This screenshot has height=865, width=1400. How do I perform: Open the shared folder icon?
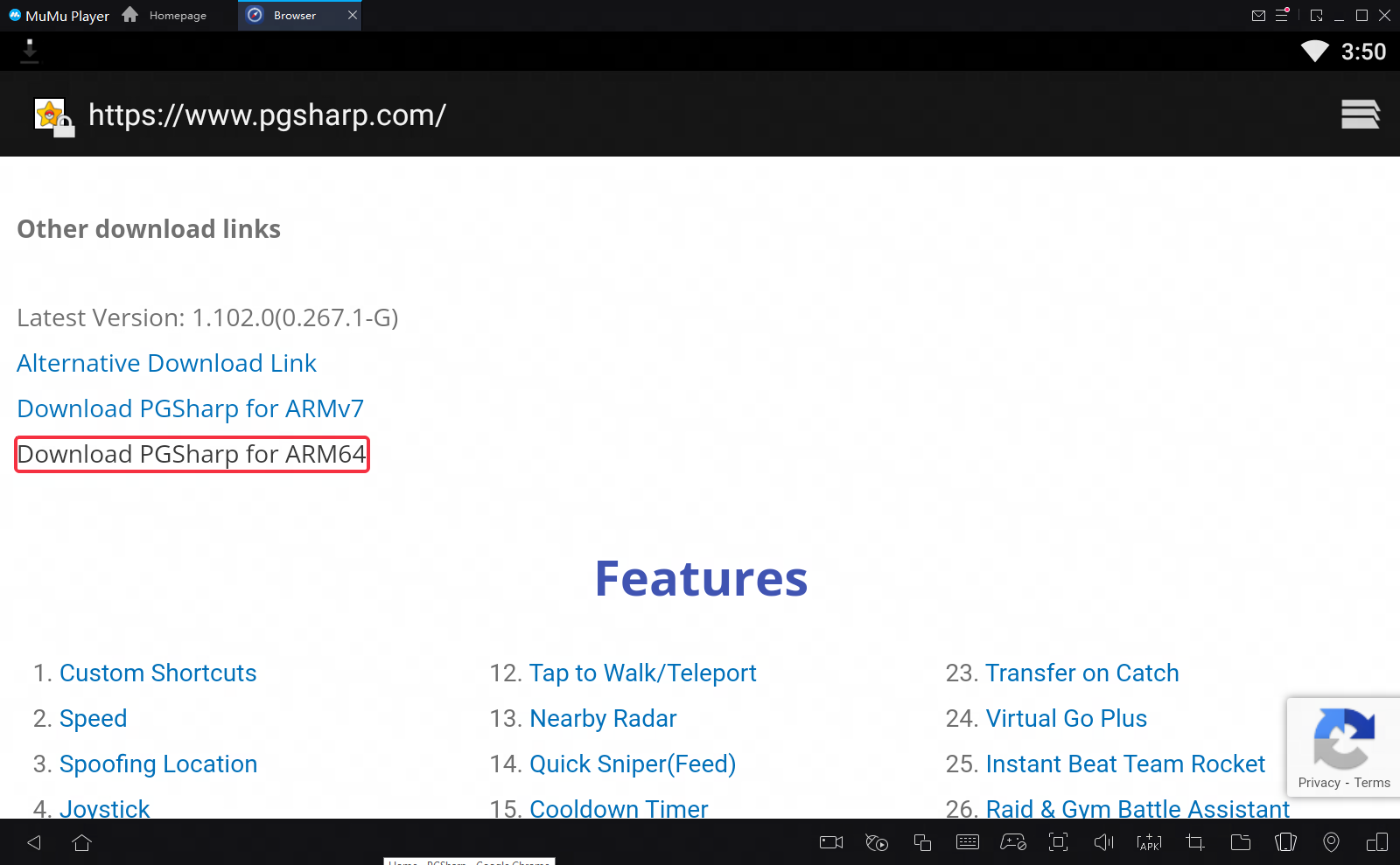(x=1240, y=842)
